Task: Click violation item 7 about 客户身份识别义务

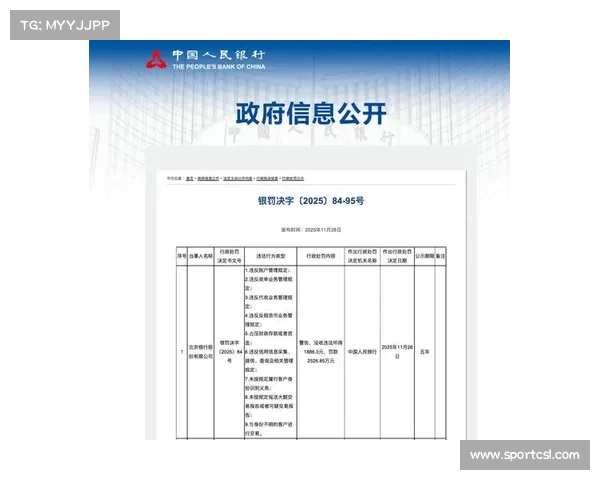Action: [x=269, y=384]
